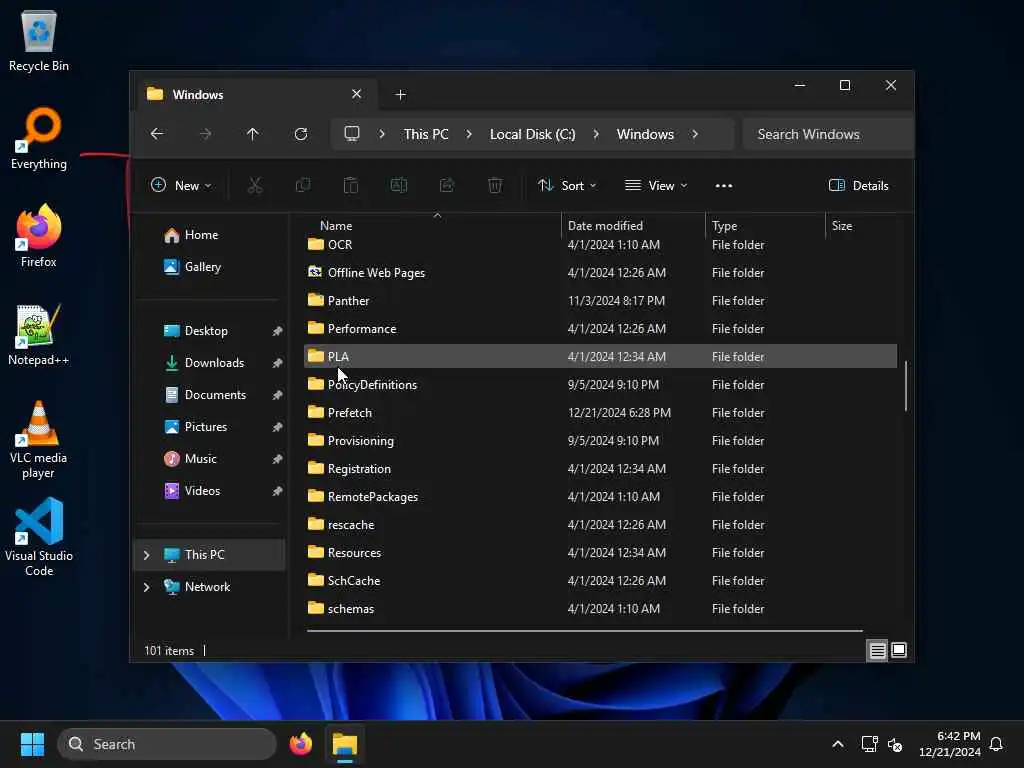The height and width of the screenshot is (768, 1024).
Task: Click the PC monitor icon in address bar
Action: 352,134
